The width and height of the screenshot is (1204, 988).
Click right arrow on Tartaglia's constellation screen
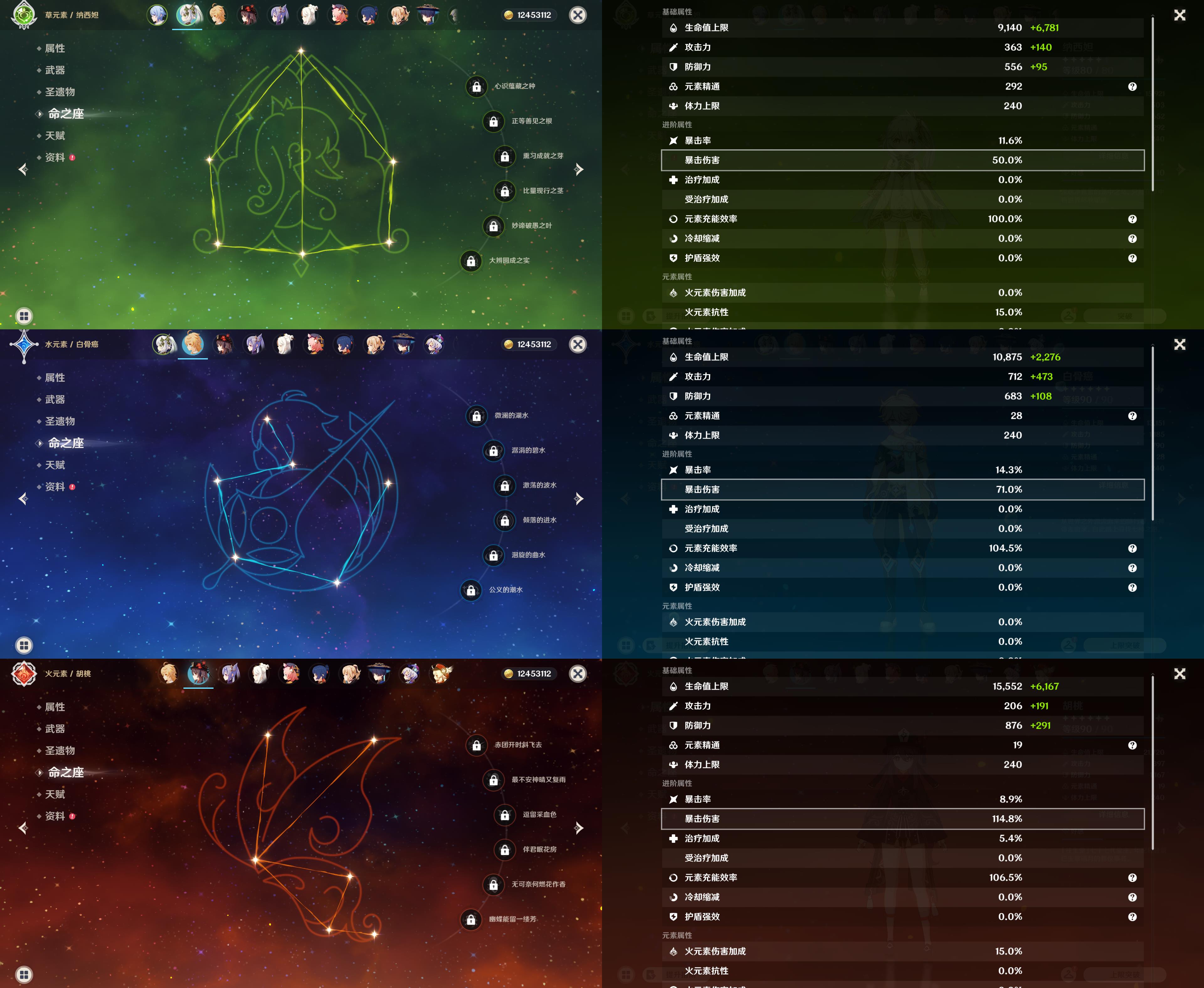(x=579, y=499)
